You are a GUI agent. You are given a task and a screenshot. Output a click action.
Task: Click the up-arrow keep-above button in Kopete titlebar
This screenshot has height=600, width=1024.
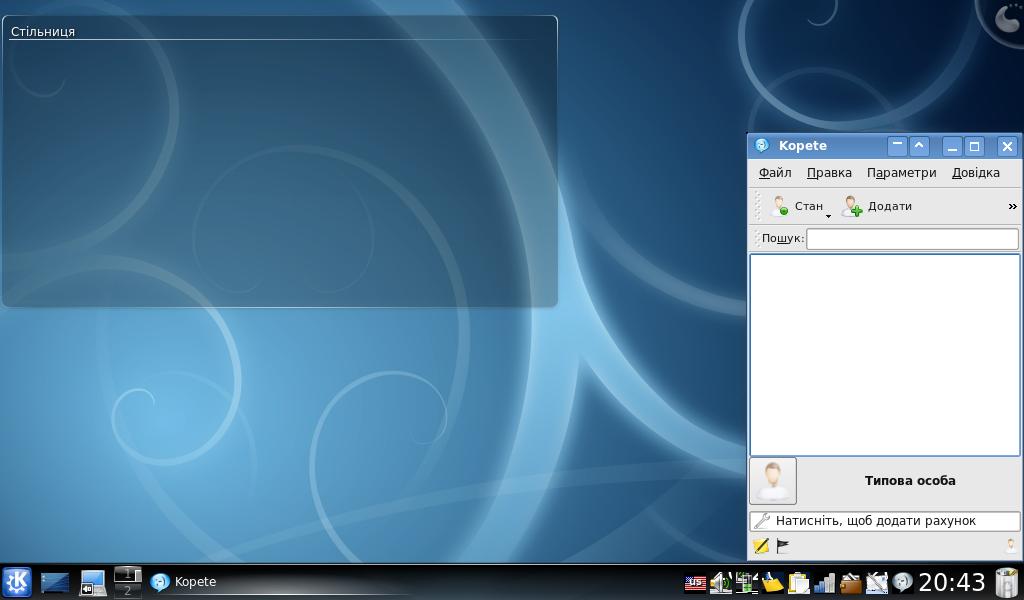point(919,146)
